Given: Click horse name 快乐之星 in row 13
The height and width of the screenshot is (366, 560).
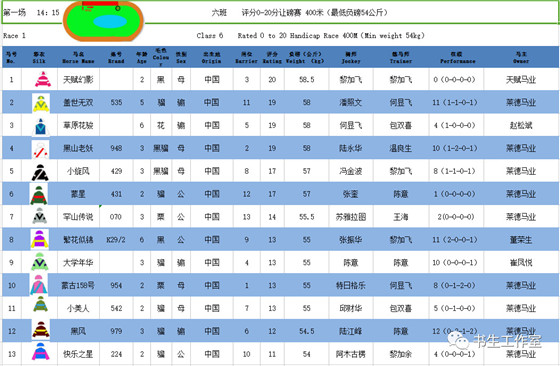Looking at the screenshot, I should coord(78,354).
